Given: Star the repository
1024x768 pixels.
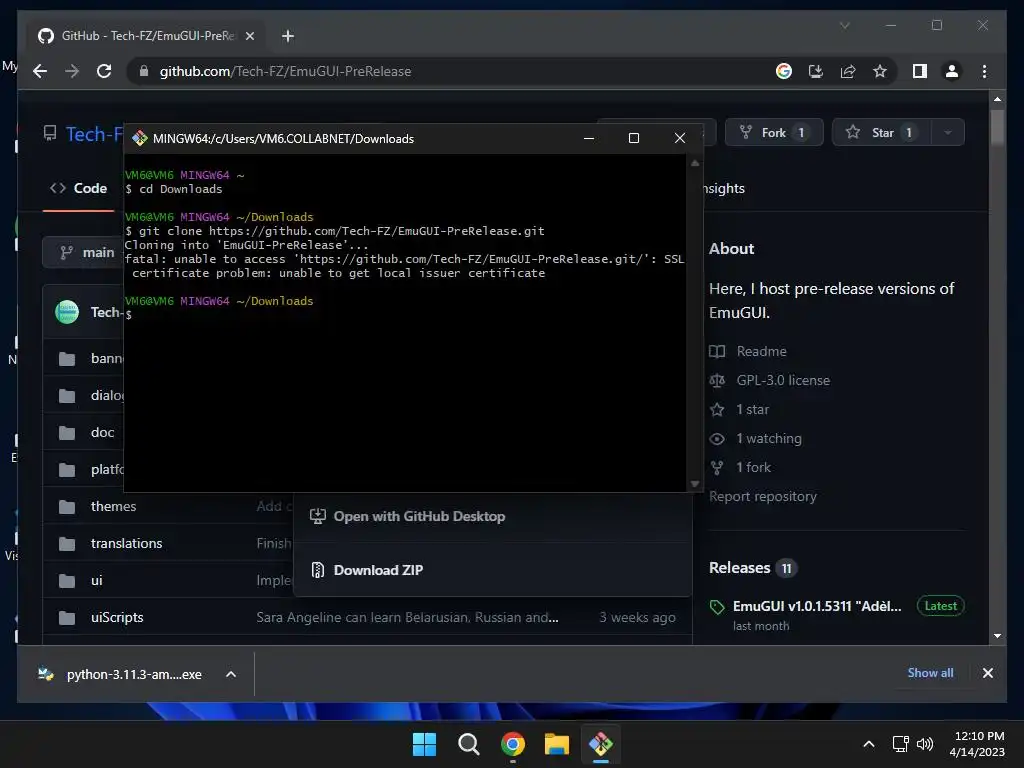Looking at the screenshot, I should (882, 133).
